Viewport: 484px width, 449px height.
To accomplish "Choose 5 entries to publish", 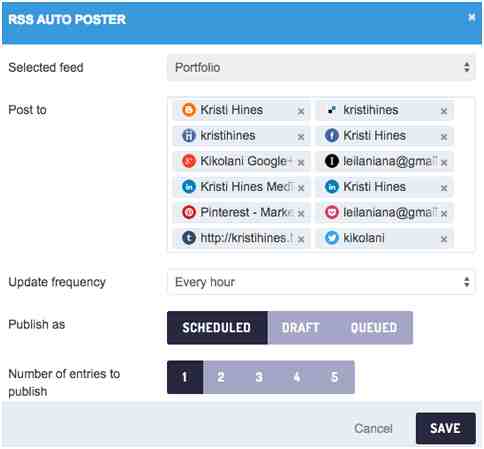I will [335, 377].
